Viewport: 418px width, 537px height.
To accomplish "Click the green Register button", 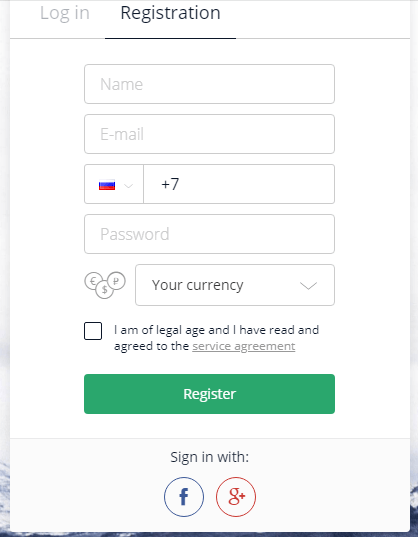I will [209, 394].
